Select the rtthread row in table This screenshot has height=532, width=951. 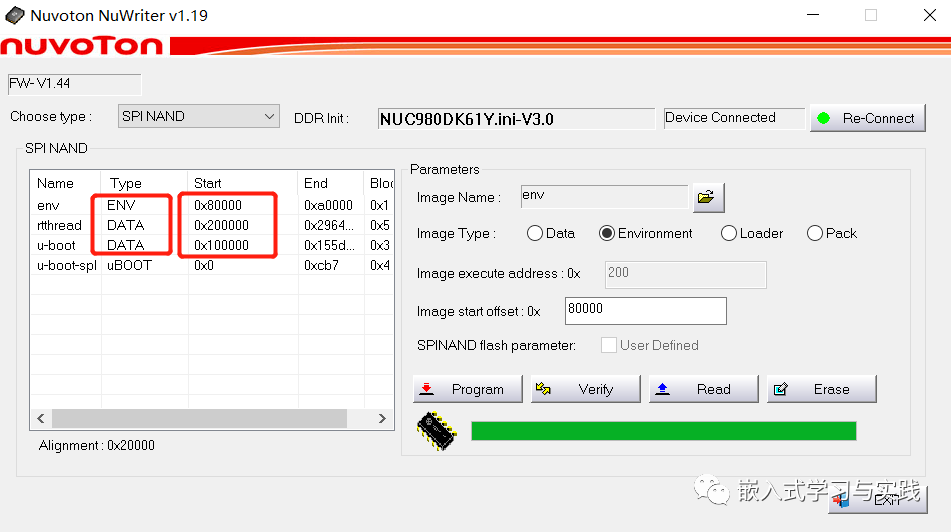tap(212, 225)
